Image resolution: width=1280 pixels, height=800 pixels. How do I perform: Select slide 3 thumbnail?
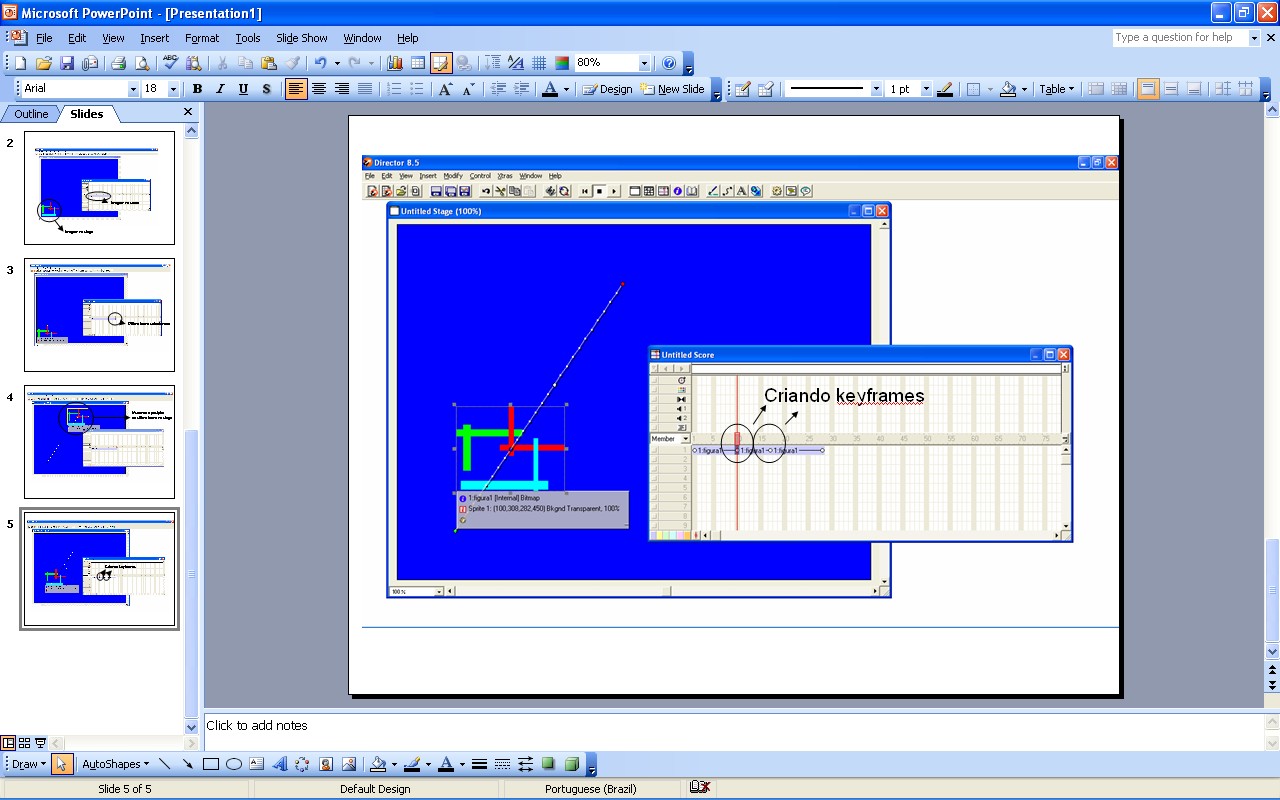99,315
